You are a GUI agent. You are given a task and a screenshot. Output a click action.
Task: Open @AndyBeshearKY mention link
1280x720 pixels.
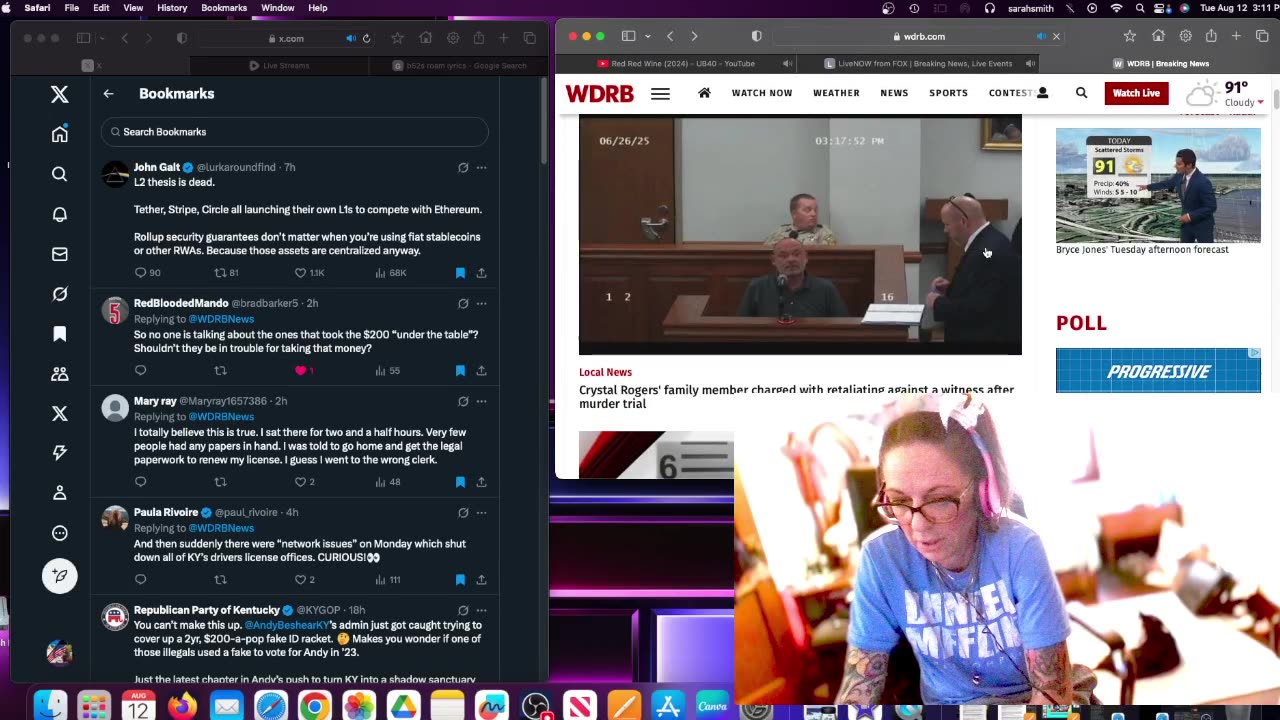[286, 625]
